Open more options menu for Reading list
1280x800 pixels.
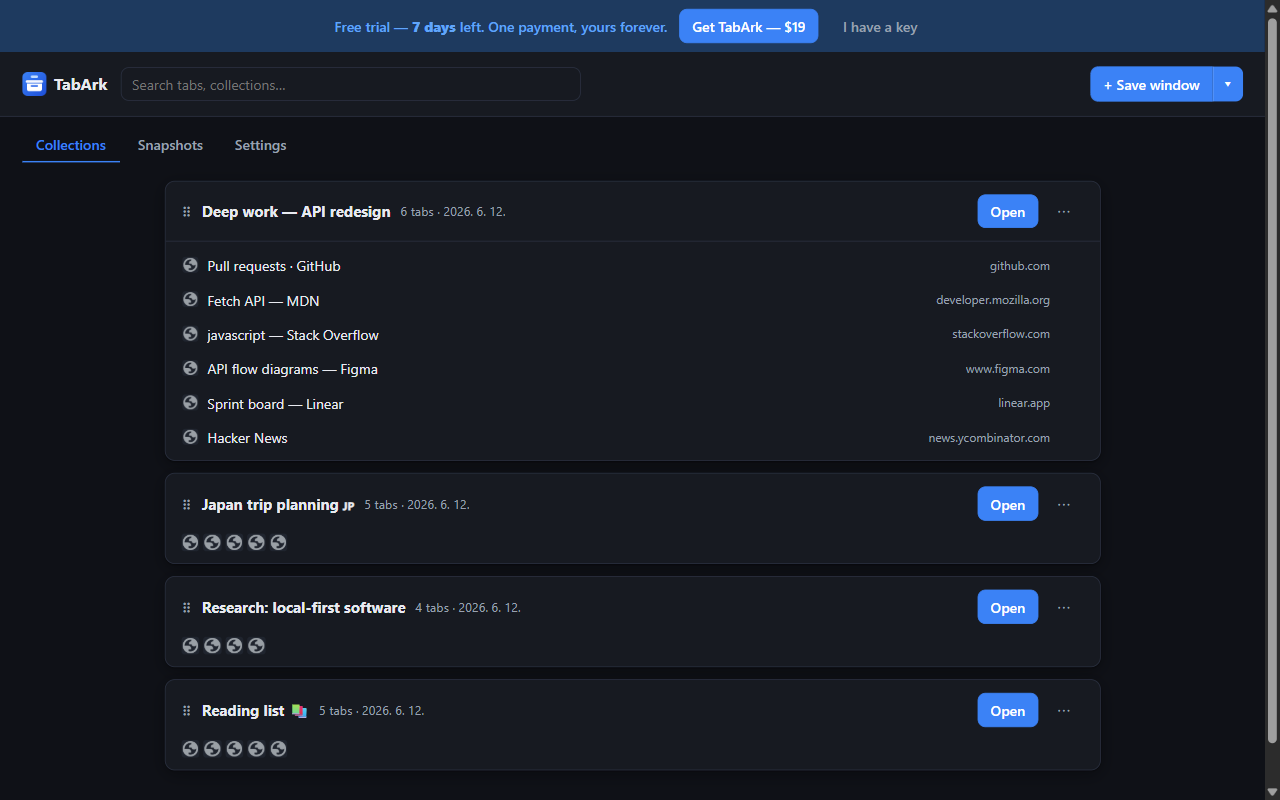coord(1064,711)
